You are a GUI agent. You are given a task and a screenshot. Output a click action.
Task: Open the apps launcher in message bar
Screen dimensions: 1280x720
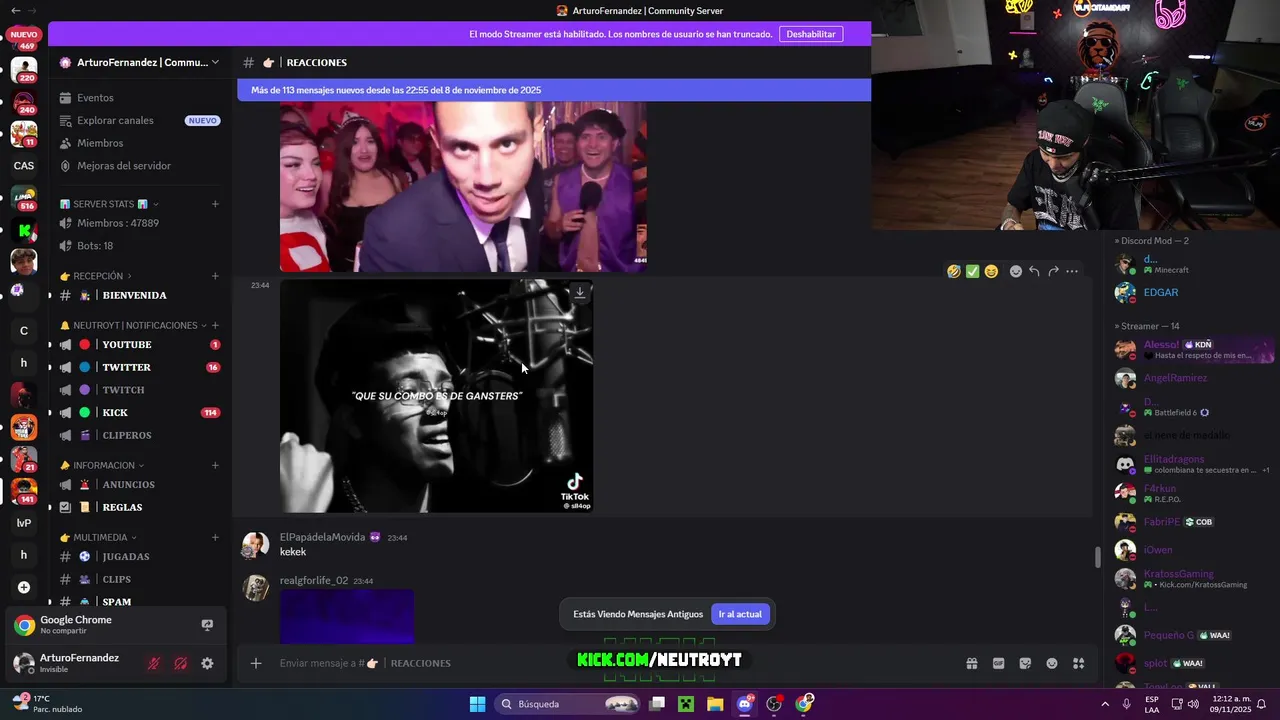1078,663
